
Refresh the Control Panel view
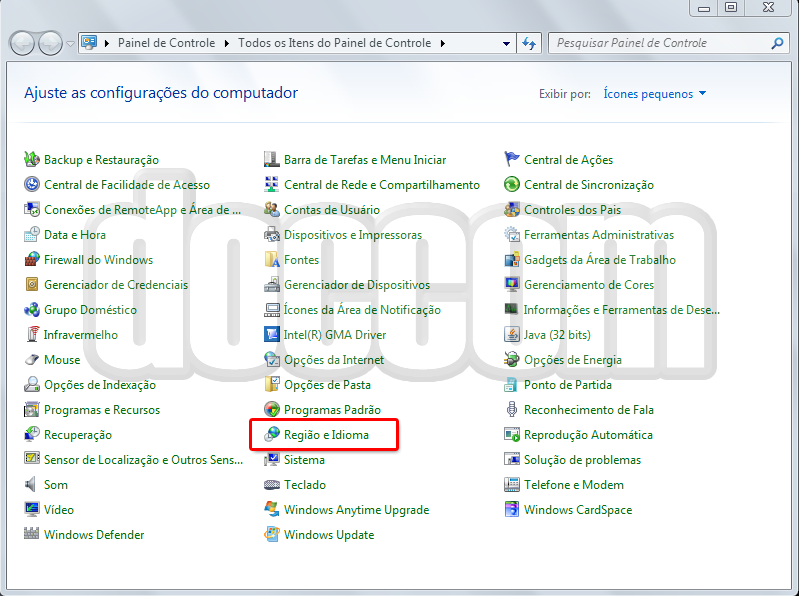click(529, 43)
